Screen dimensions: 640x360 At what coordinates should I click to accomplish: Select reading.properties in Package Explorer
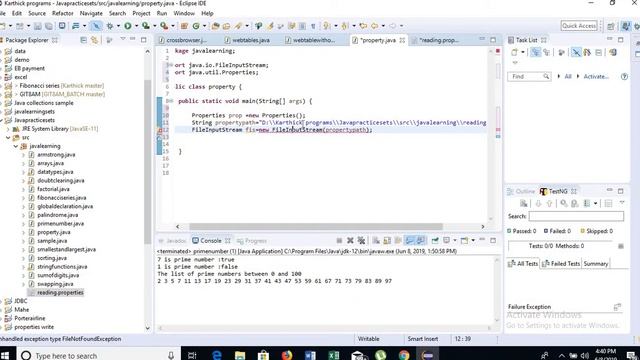click(x=60, y=293)
